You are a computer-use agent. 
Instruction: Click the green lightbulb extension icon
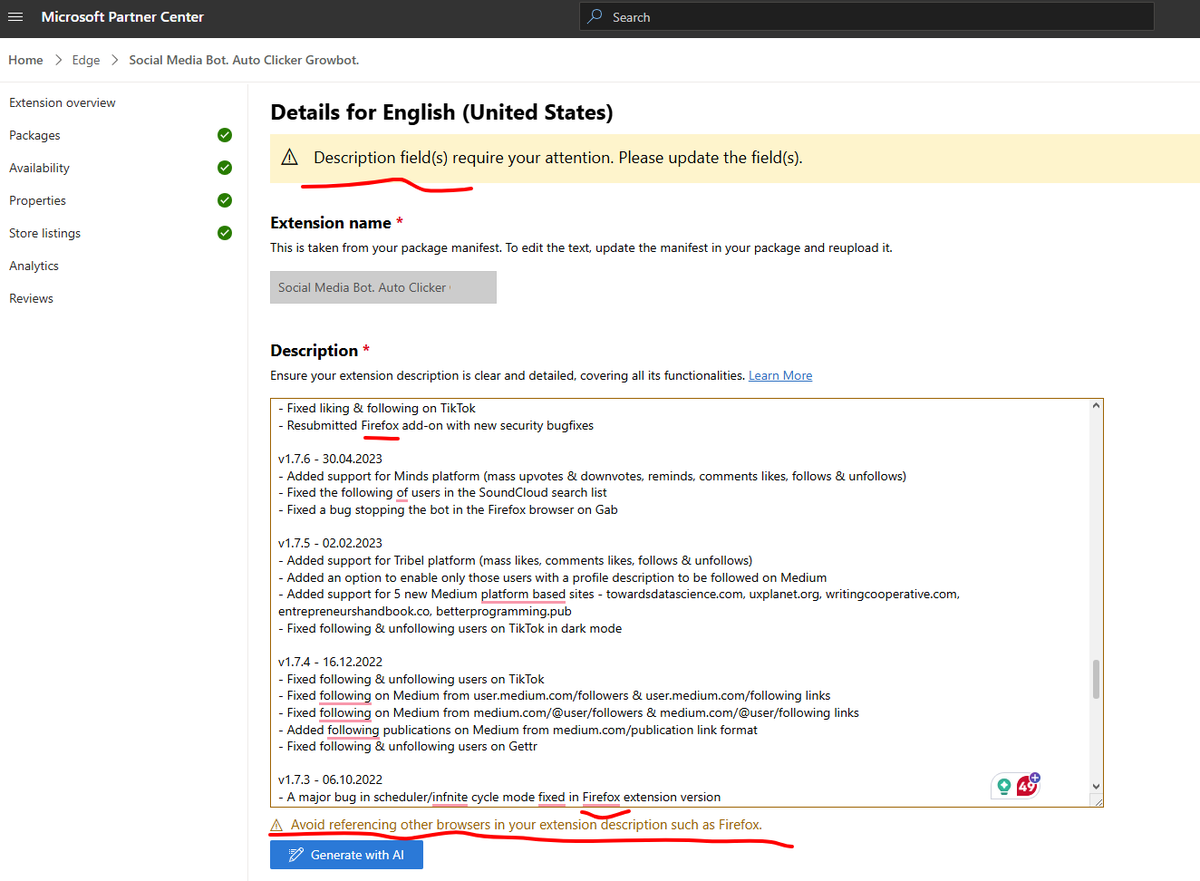[x=1004, y=786]
